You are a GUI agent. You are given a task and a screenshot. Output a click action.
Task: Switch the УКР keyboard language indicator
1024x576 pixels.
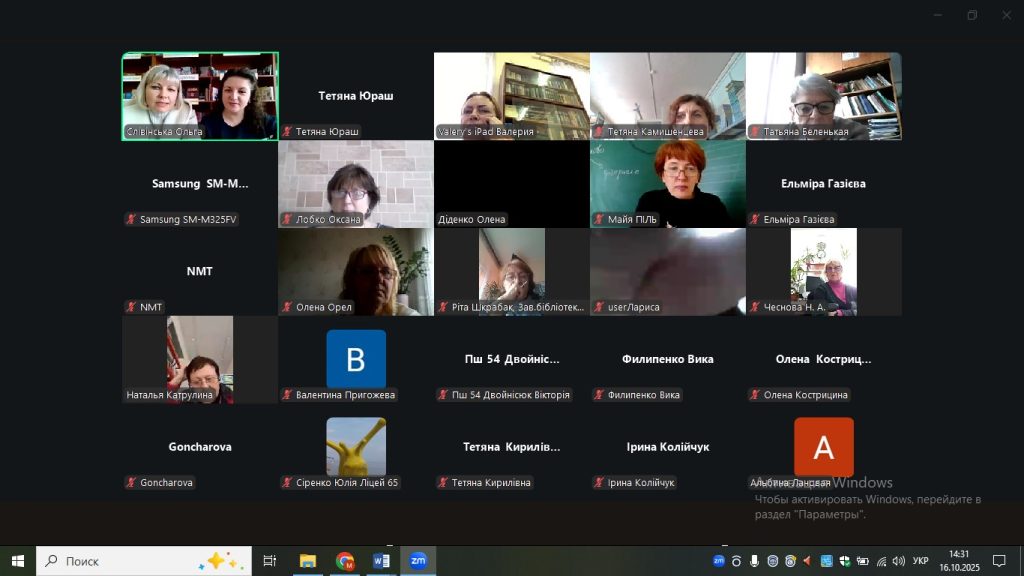point(921,561)
